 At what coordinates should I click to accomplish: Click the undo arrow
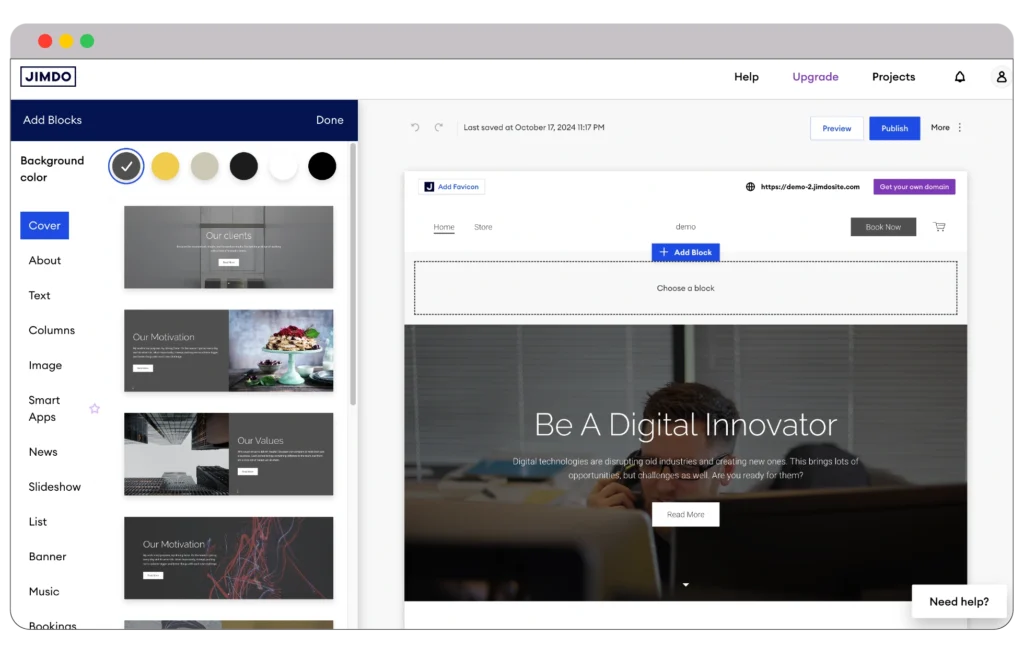(415, 128)
